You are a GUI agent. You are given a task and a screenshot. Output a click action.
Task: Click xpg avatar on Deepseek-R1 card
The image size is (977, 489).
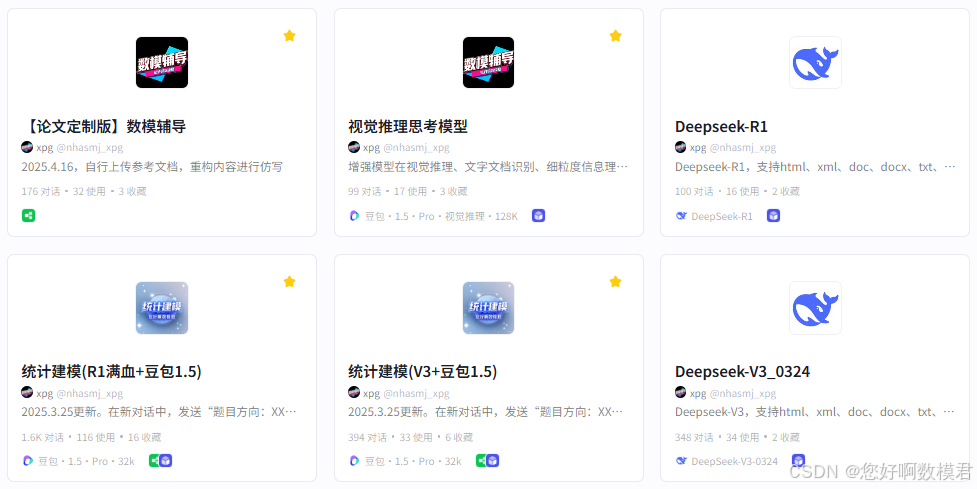pyautogui.click(x=680, y=147)
